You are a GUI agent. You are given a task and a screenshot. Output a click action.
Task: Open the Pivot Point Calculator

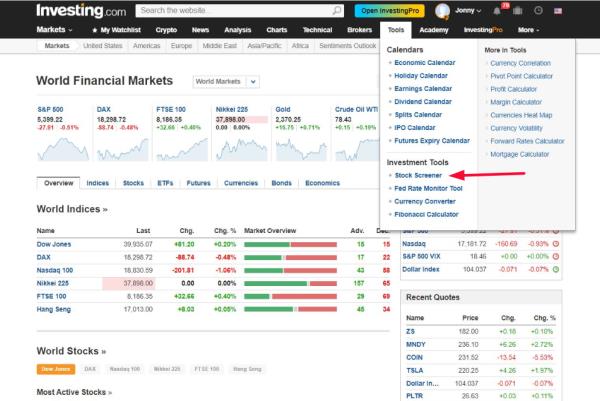pos(522,76)
